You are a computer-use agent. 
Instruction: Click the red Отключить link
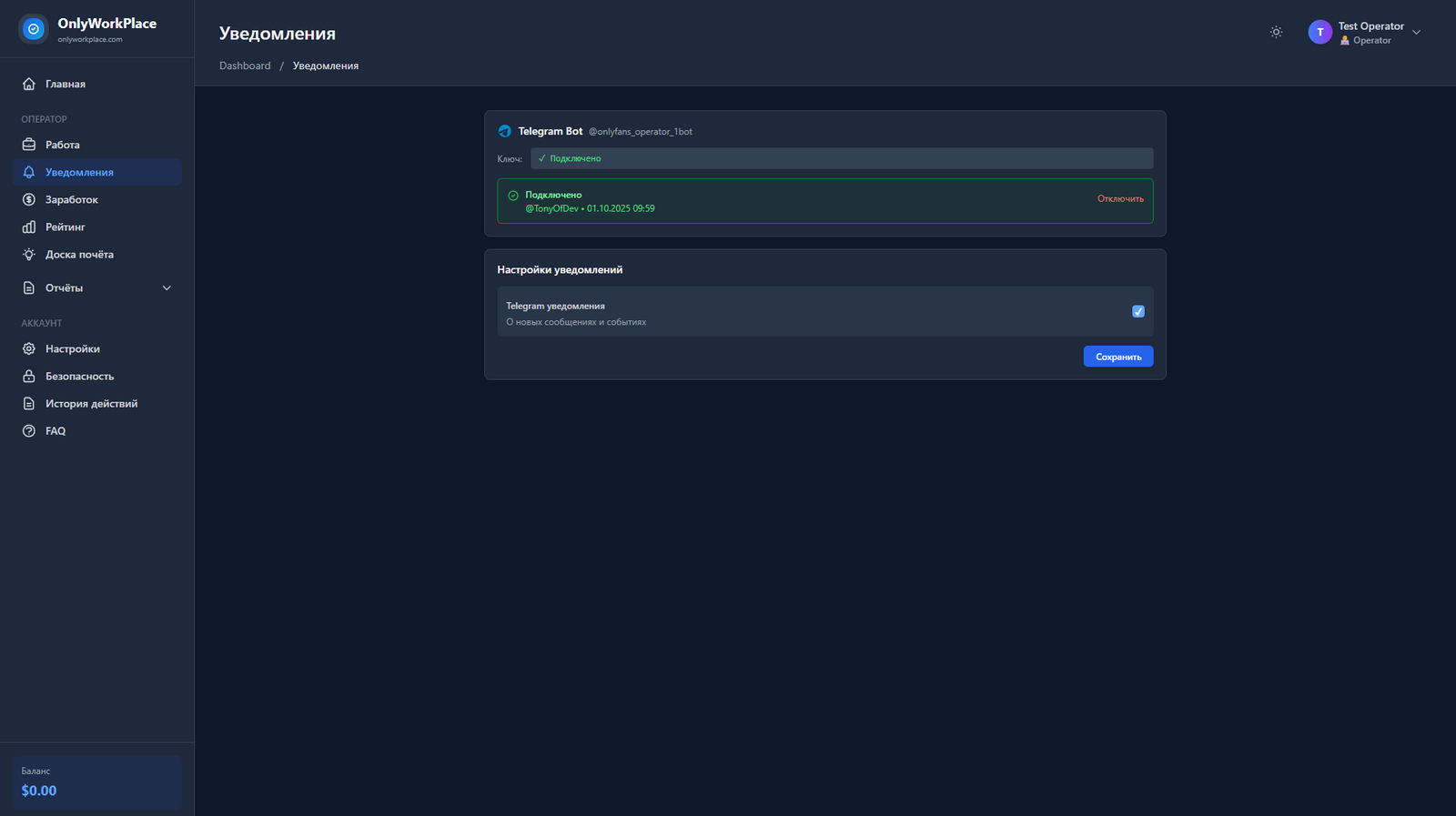1120,198
